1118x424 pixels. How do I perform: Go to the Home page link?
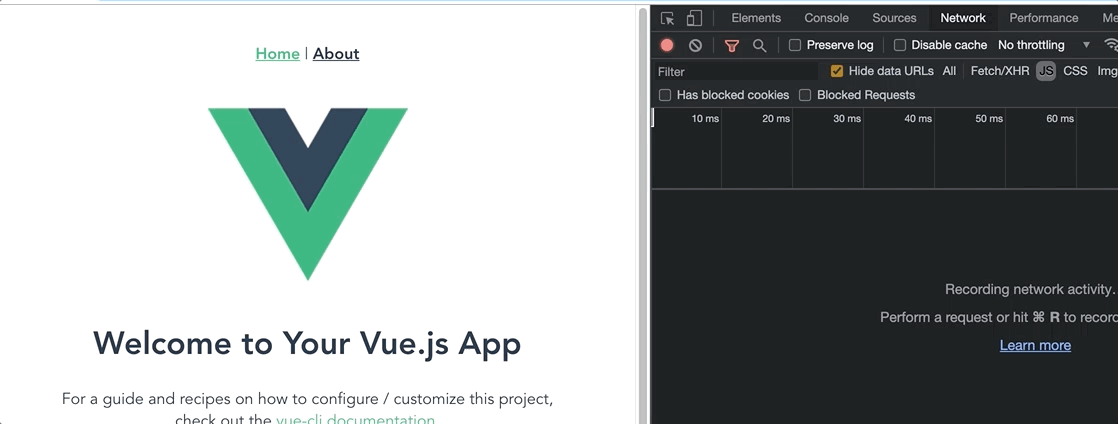point(277,53)
